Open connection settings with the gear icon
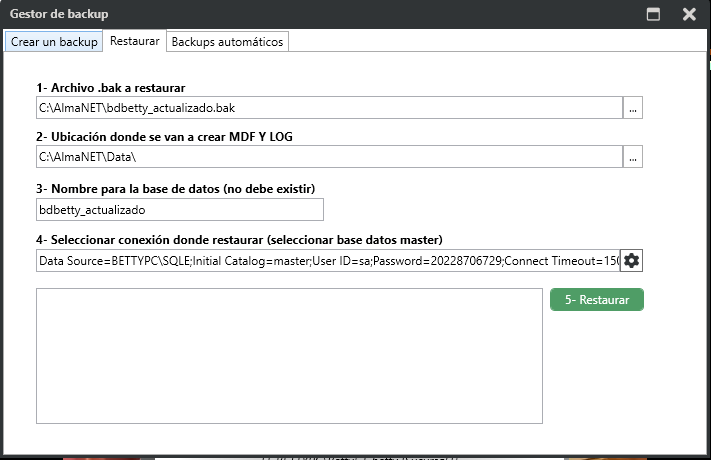Screen dimensions: 711x460 (x=631, y=261)
